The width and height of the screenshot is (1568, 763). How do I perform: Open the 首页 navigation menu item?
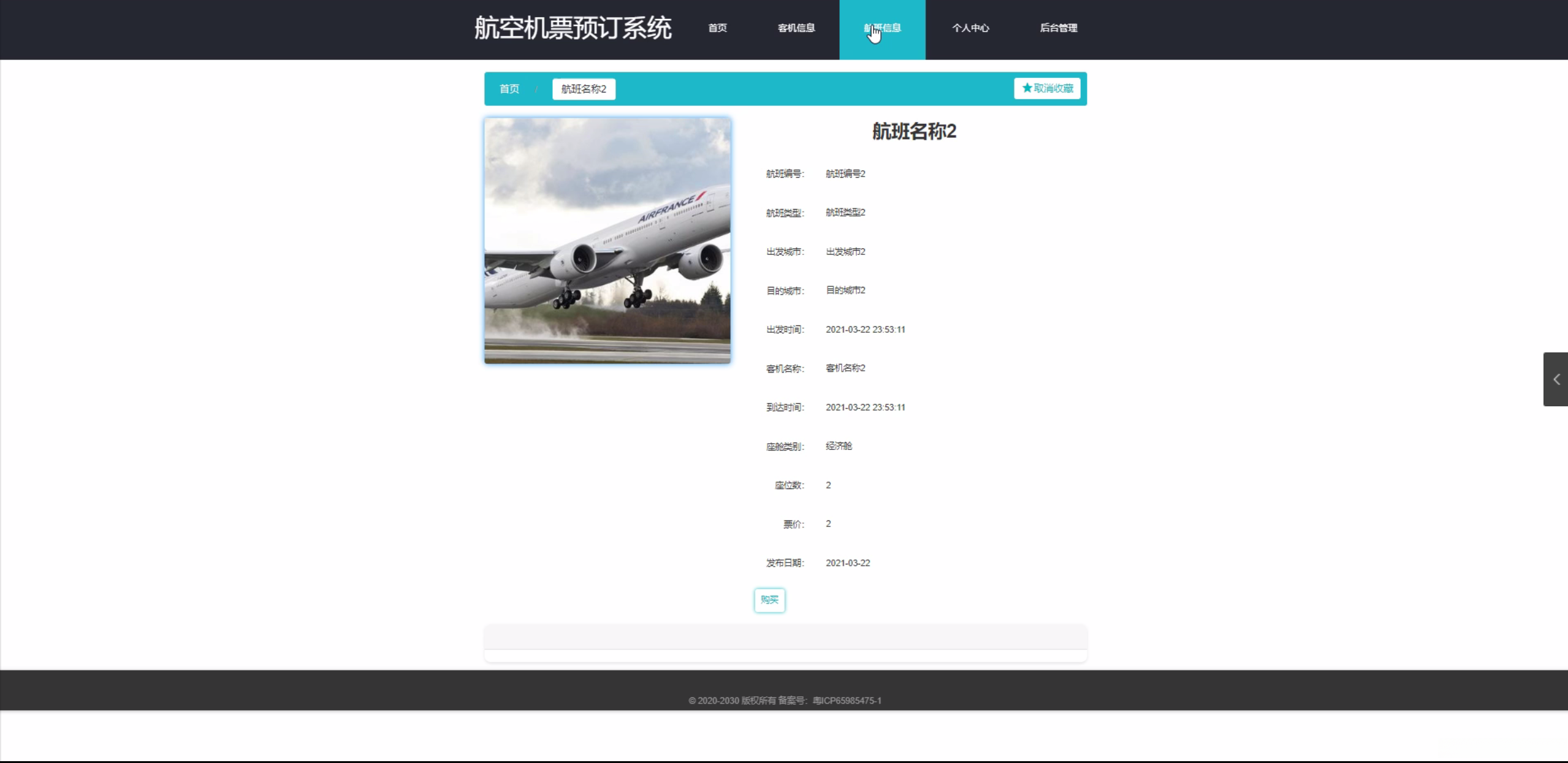point(717,28)
